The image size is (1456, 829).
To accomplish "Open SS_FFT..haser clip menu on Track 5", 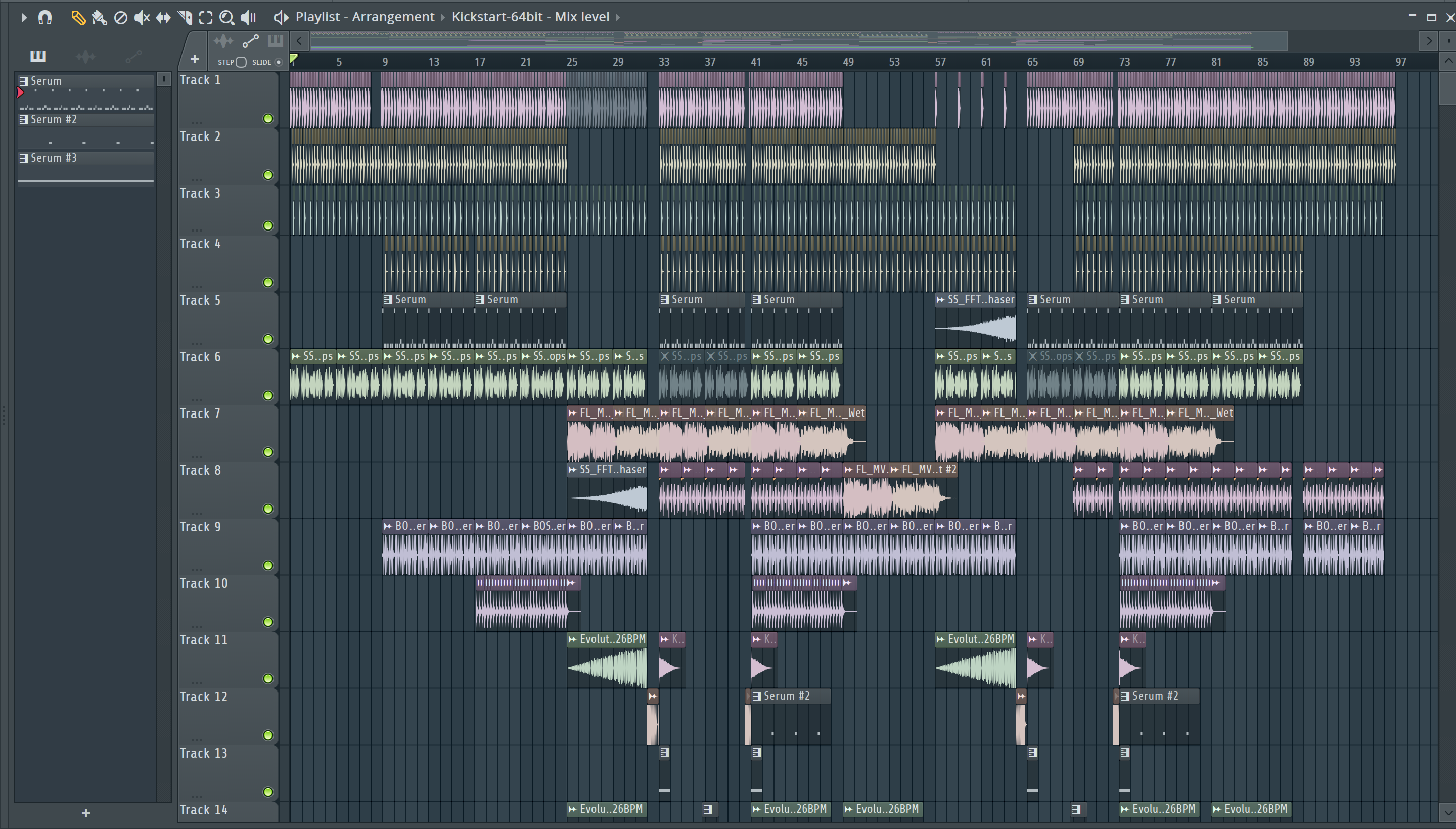I will [x=940, y=299].
